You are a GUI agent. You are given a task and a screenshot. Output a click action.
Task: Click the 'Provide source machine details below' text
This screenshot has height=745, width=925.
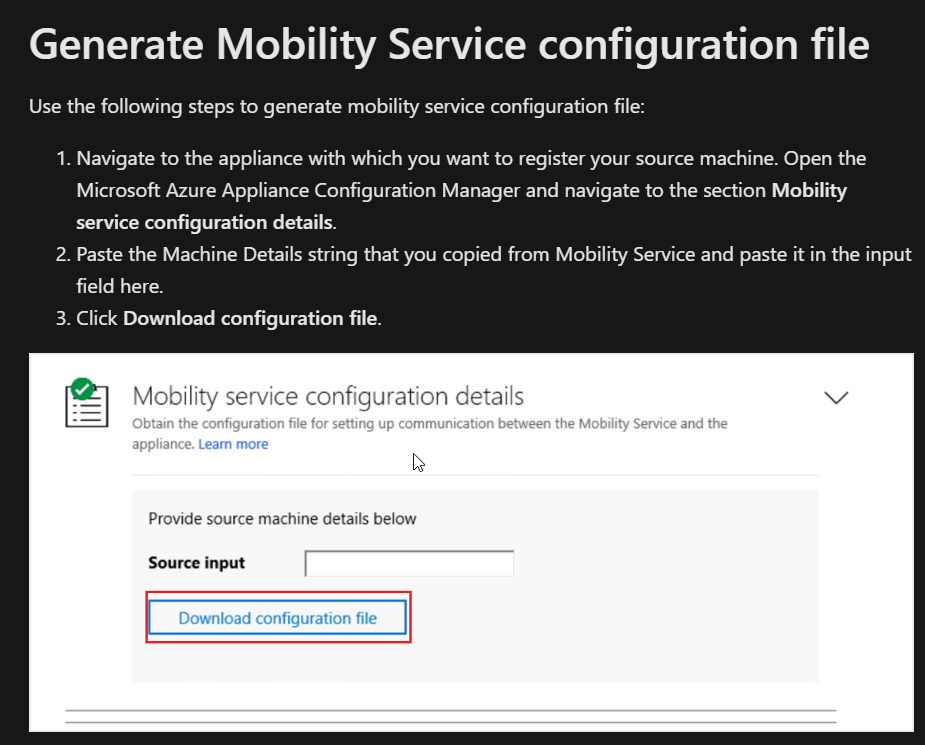pyautogui.click(x=282, y=518)
